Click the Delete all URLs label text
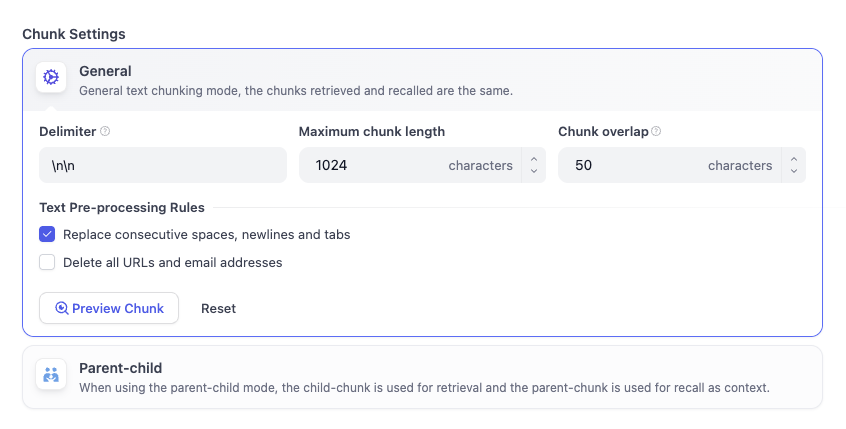Screen dimensions: 846x429 pyautogui.click(x=172, y=263)
